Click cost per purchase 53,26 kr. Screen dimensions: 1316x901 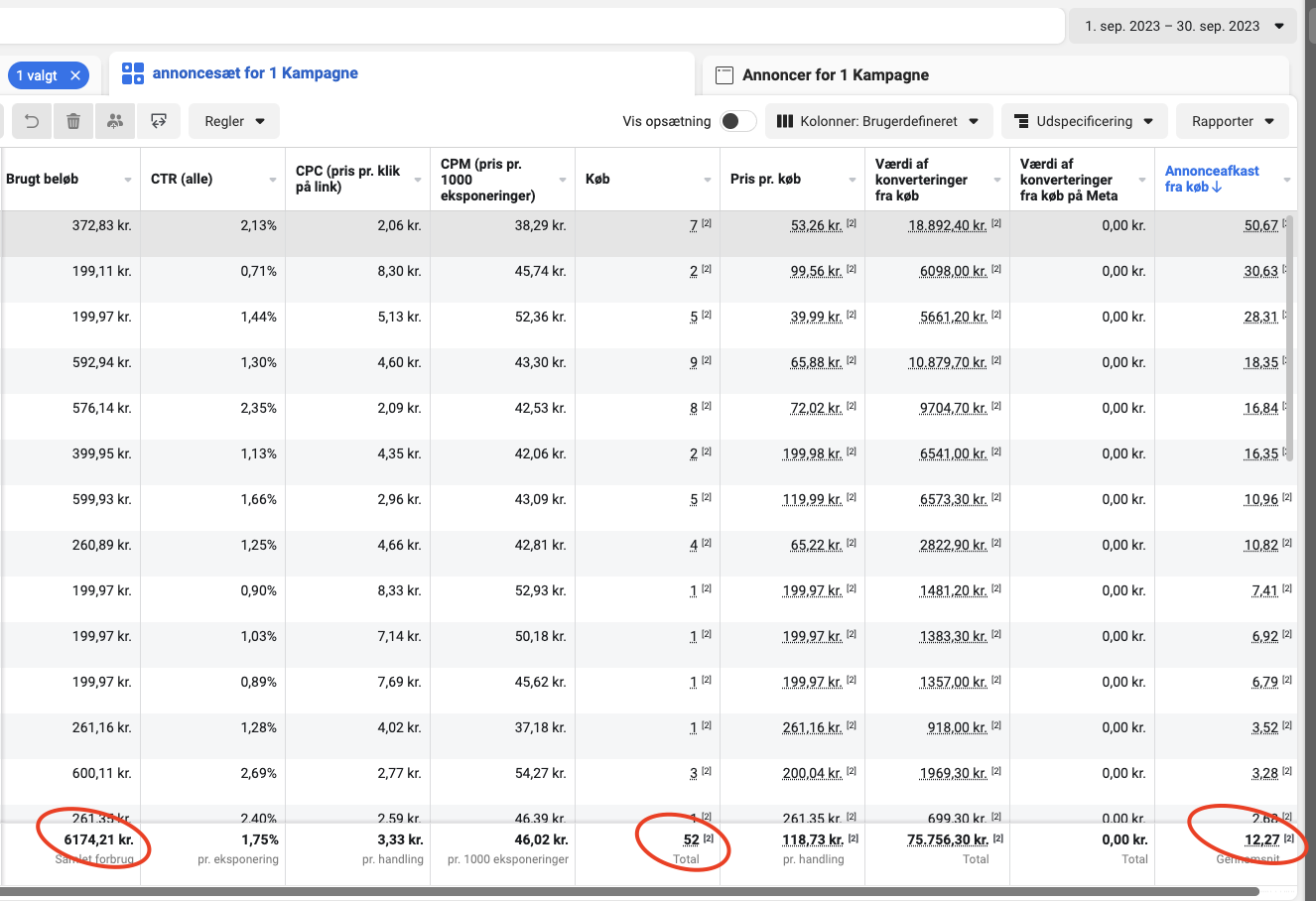click(x=817, y=225)
